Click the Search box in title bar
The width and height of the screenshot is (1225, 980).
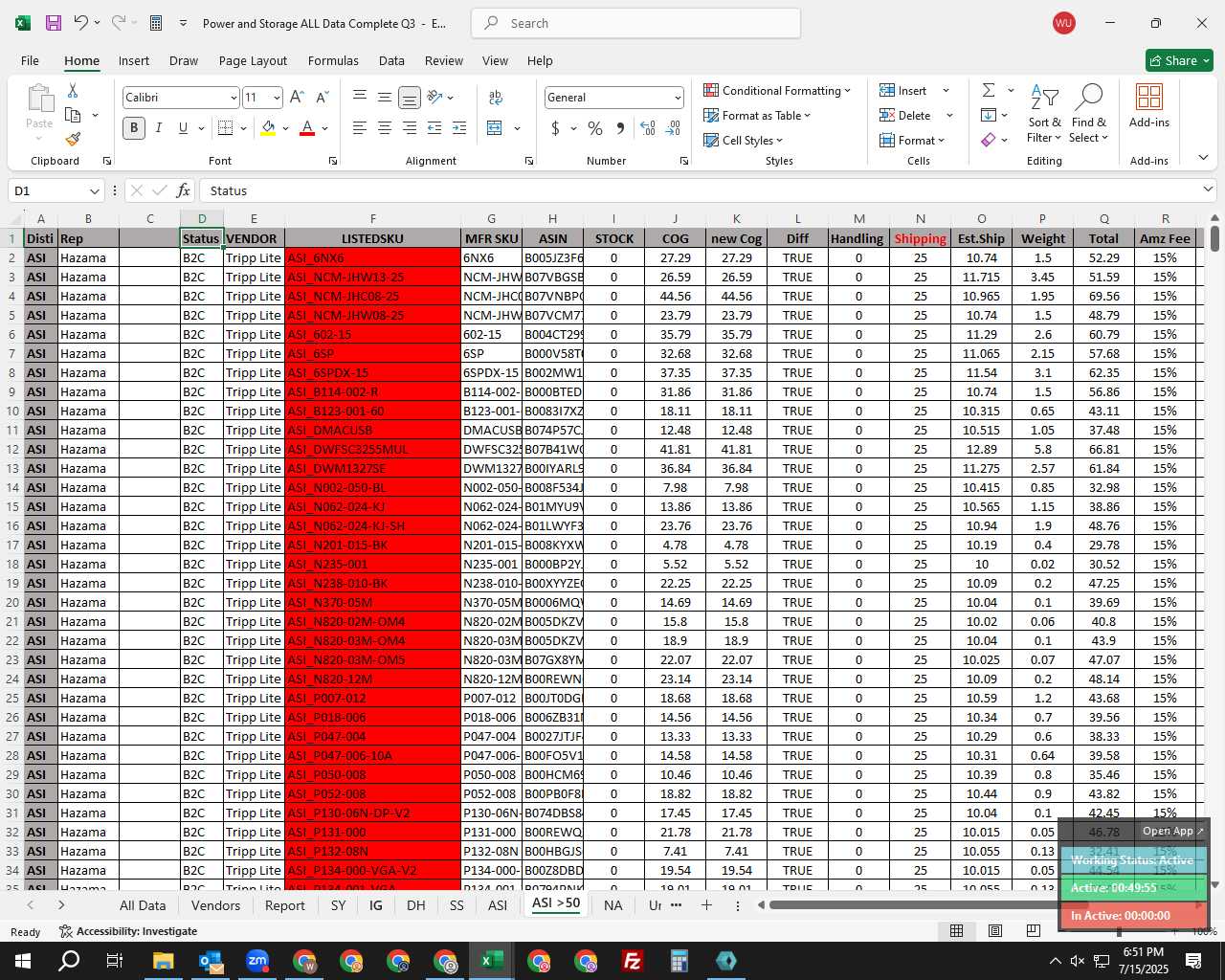(635, 23)
